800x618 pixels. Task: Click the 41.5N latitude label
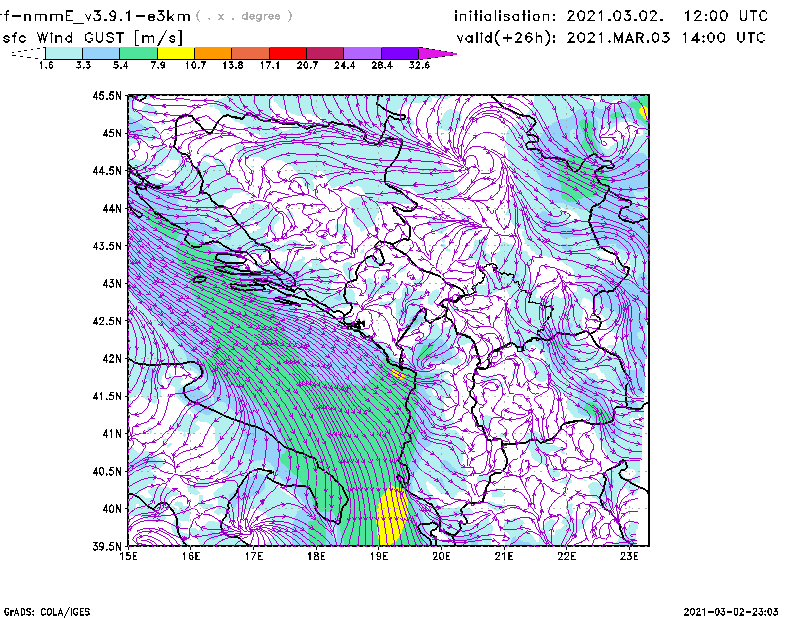tap(107, 396)
